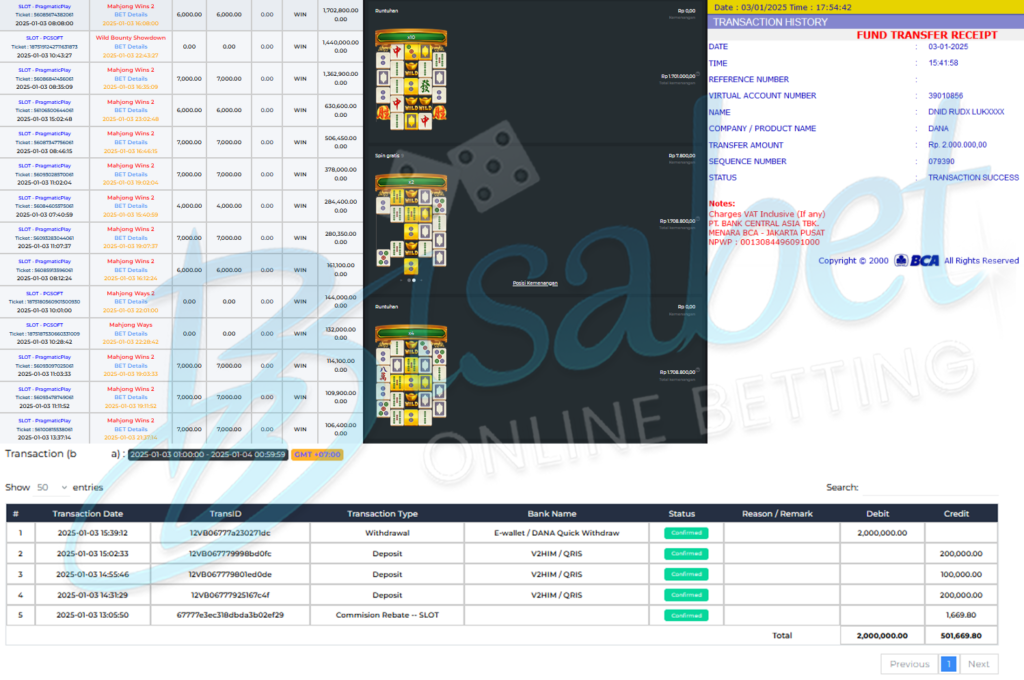Open BET Details in the 630,600.00 win row
This screenshot has height=680, width=1024.
(x=131, y=110)
